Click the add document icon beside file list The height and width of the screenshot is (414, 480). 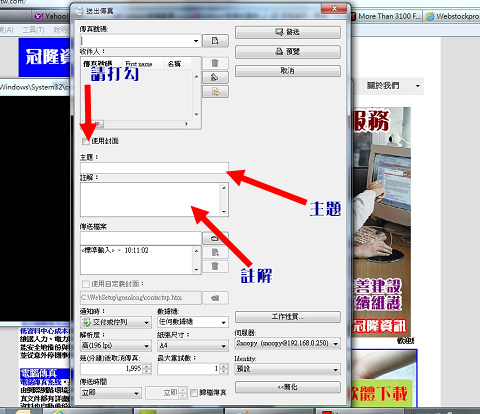[x=215, y=252]
